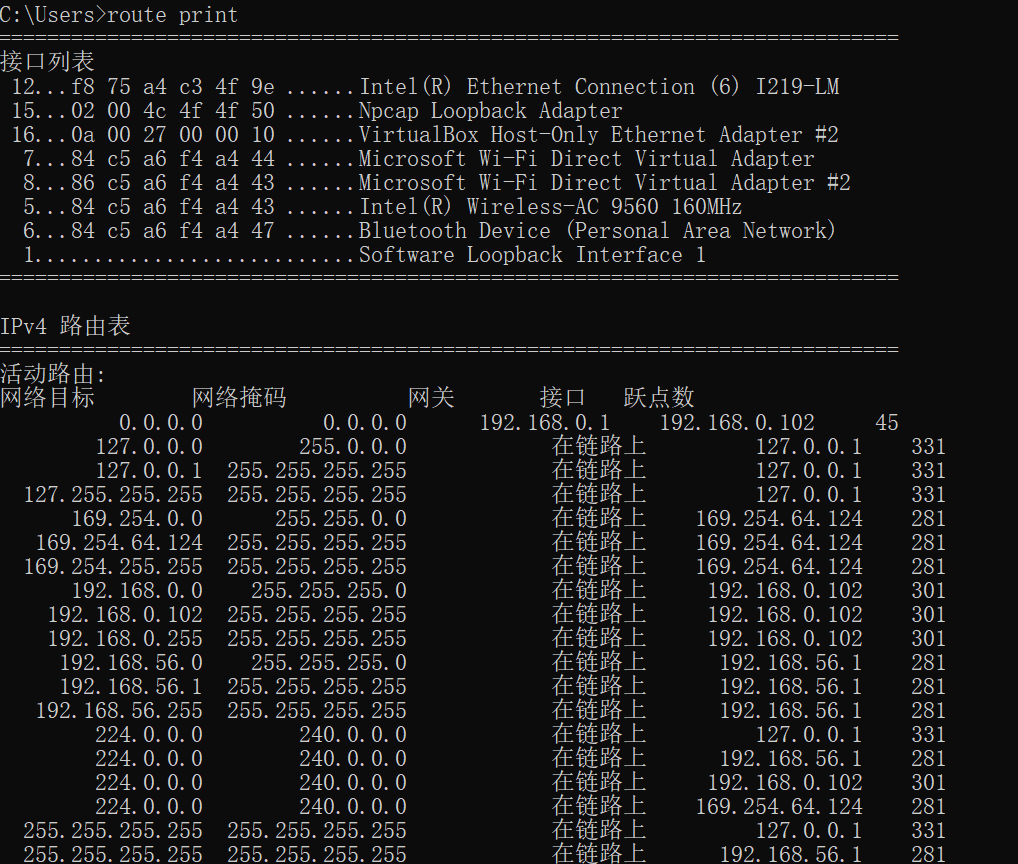The image size is (1018, 864).
Task: Click 'Bluetooth Device (Personal Area Network)' entry
Action: [597, 230]
